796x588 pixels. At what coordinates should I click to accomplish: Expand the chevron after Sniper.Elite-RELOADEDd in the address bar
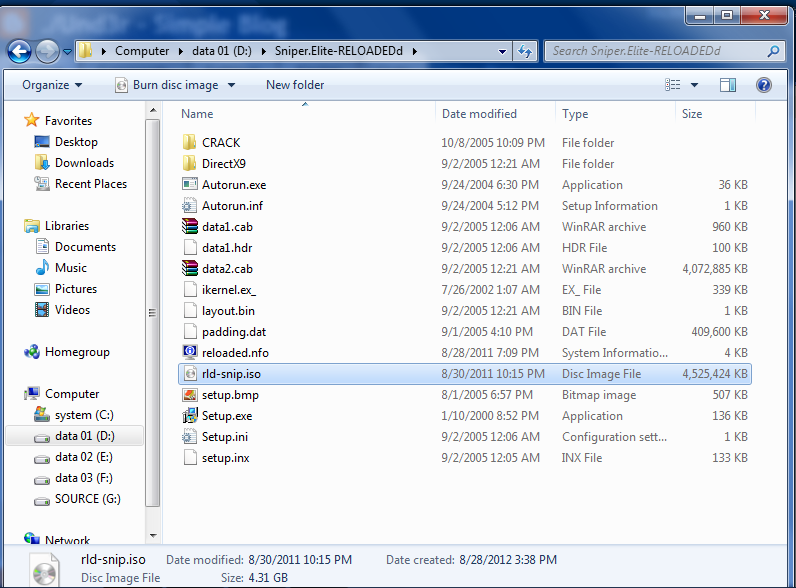coord(415,51)
